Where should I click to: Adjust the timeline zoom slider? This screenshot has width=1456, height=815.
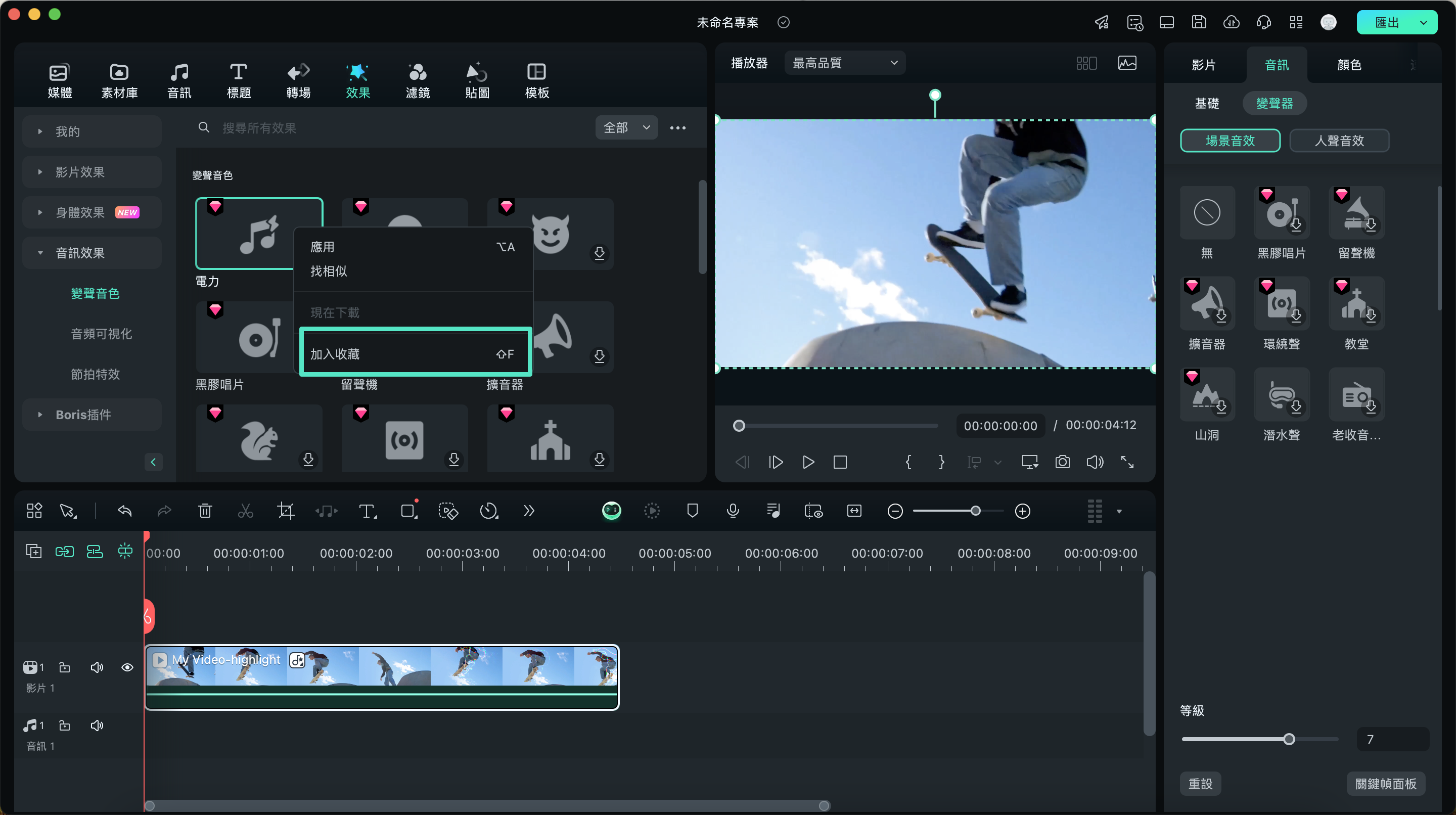coord(975,511)
